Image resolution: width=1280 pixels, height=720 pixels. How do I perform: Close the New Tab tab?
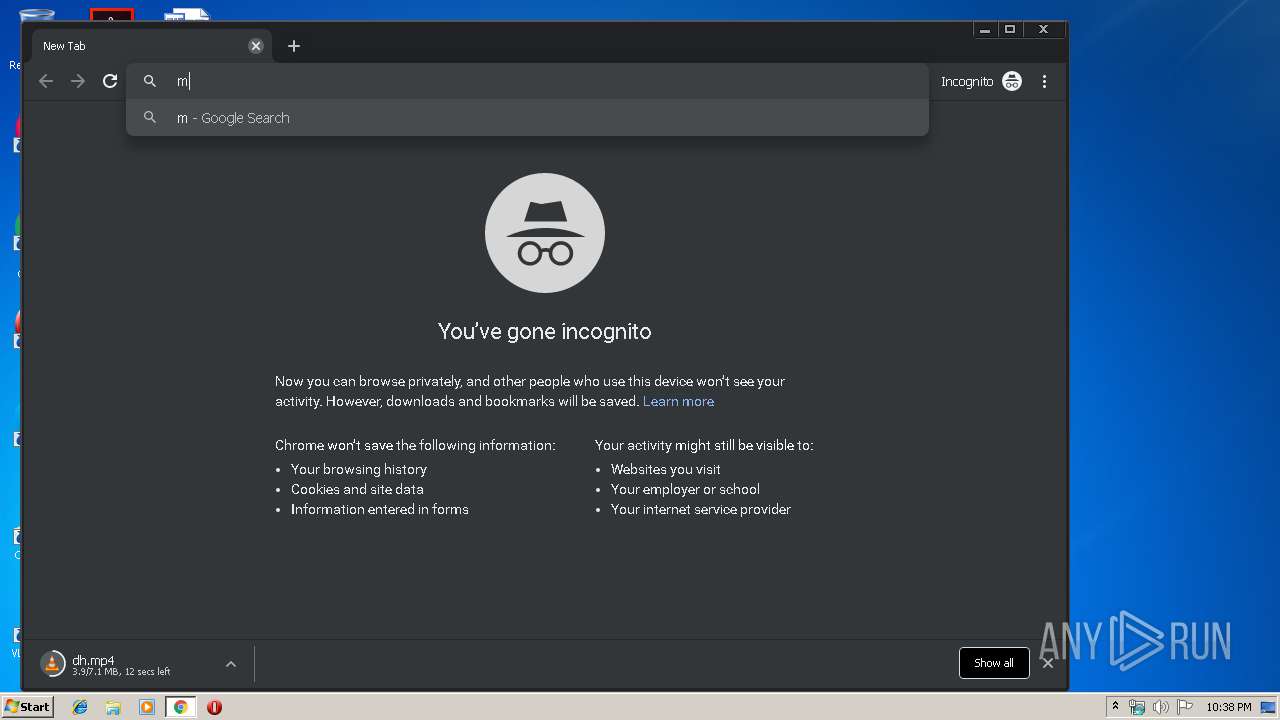coord(256,46)
